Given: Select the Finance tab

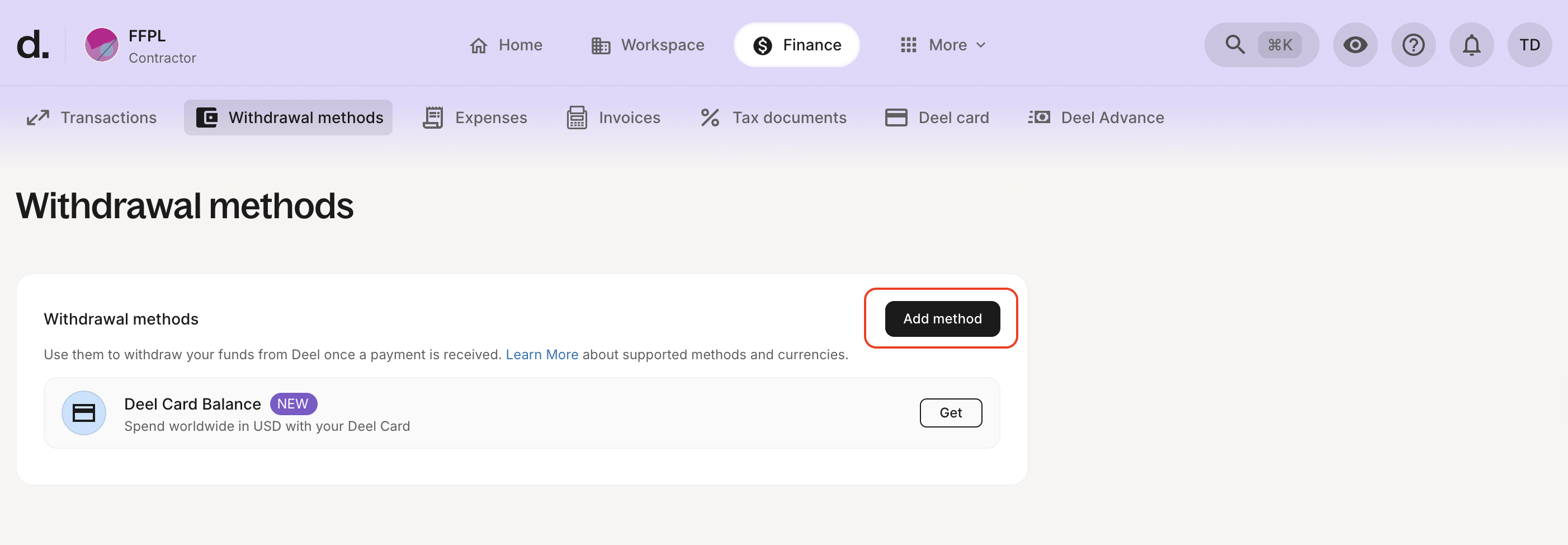Looking at the screenshot, I should click(x=796, y=45).
